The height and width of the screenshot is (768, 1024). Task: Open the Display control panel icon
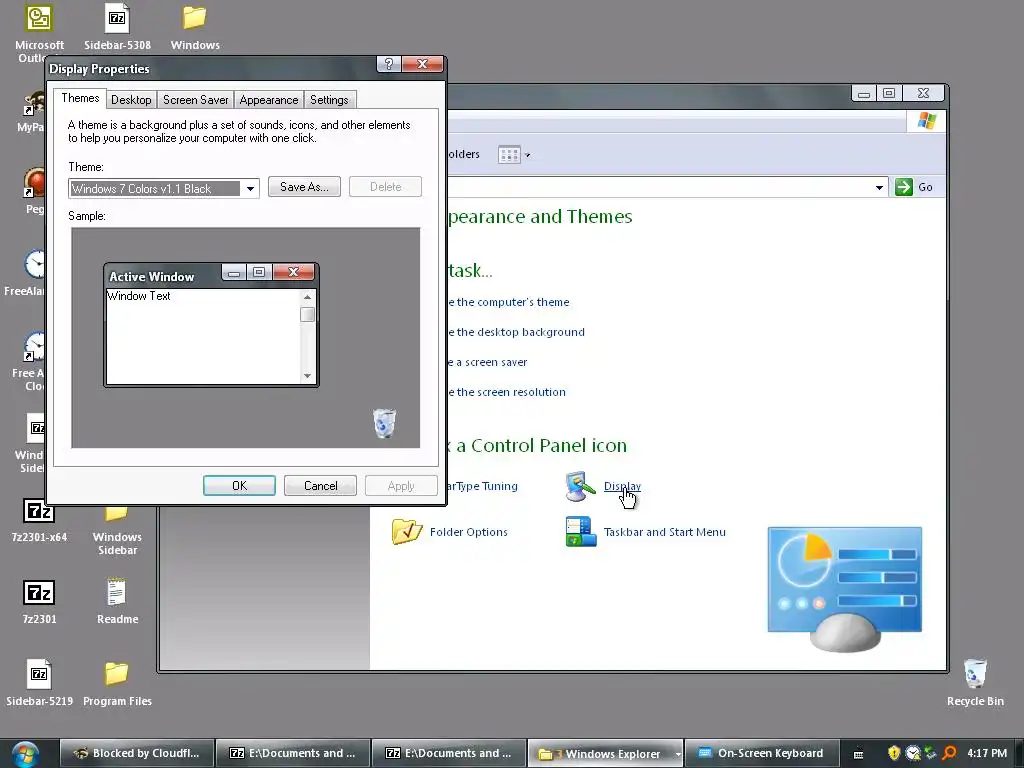pos(580,487)
